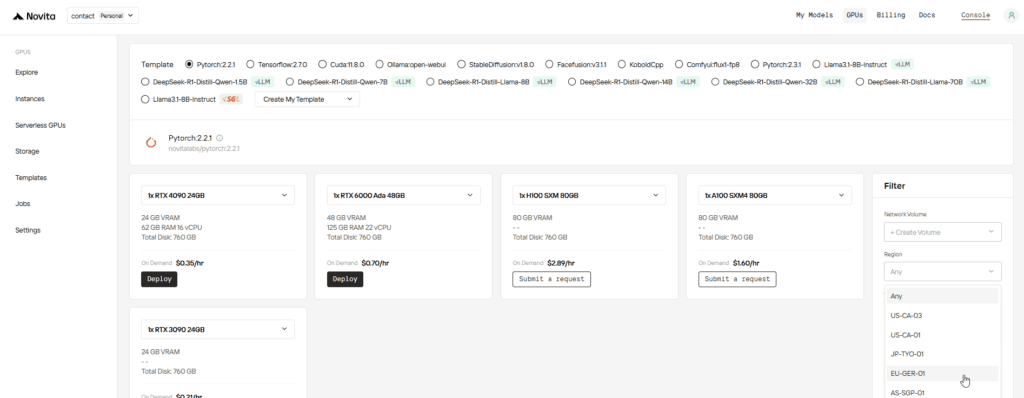
Task: Submit a request for A100 SXM4
Action: [x=737, y=279]
